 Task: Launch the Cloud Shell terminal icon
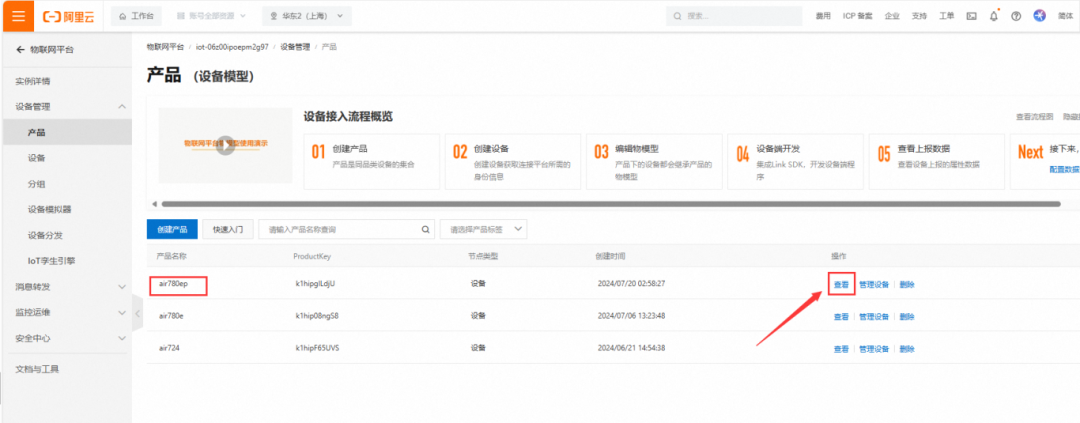[x=971, y=17]
